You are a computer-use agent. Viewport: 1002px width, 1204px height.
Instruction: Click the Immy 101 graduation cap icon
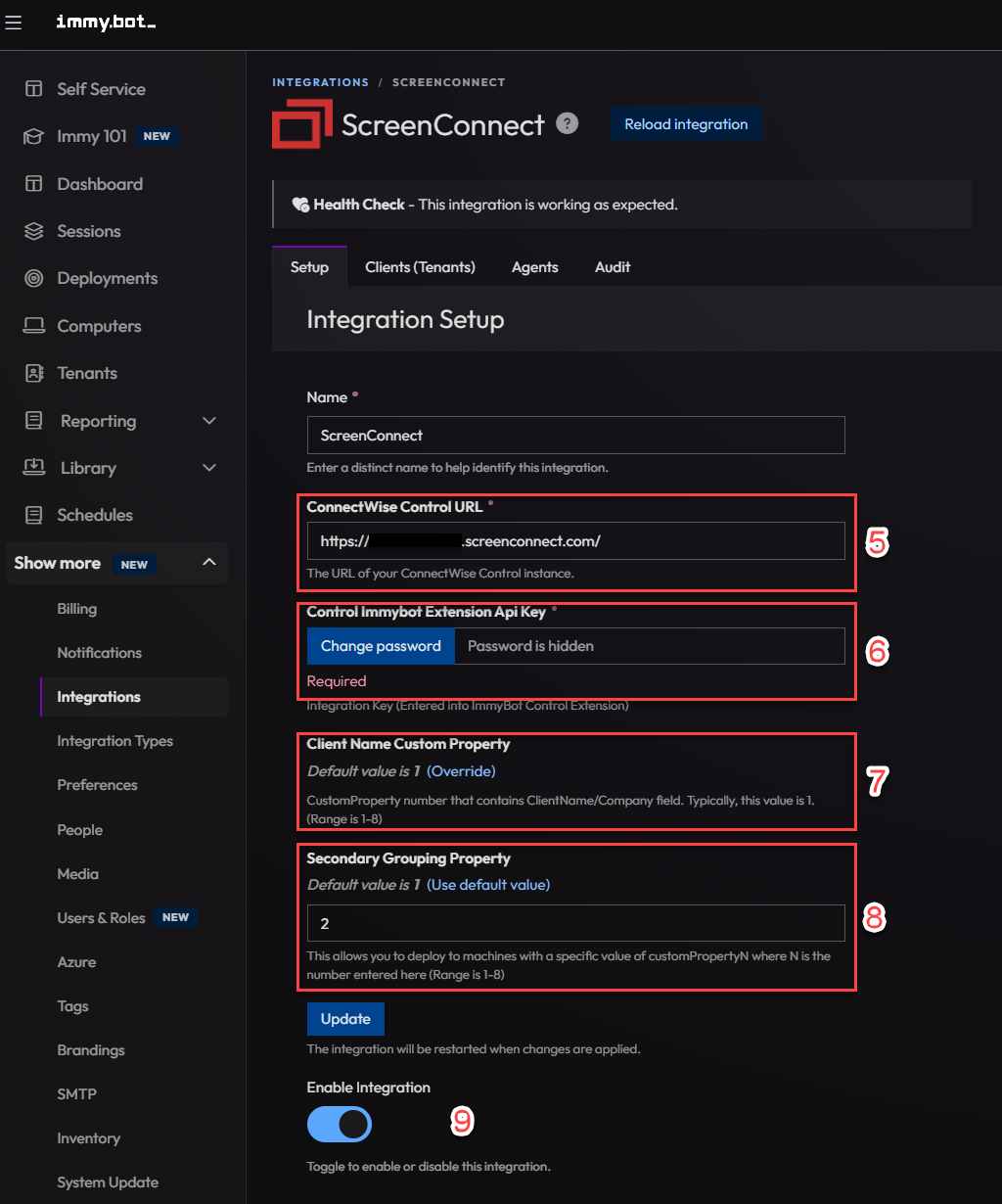34,137
